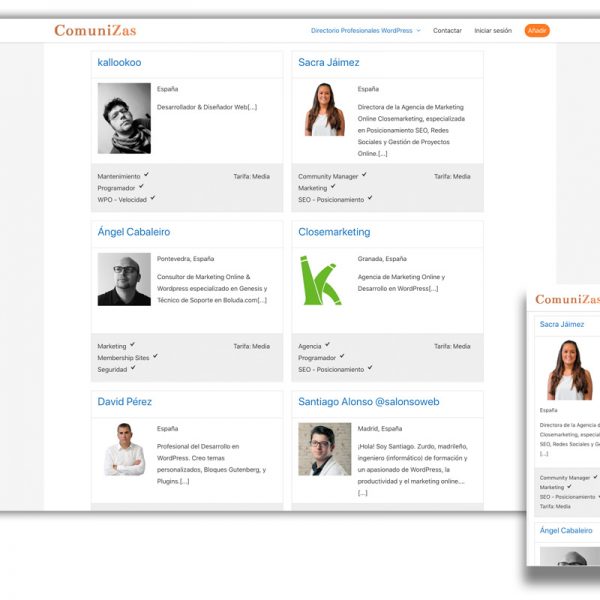Click ComuniZas logo in mobile preview window
600x600 pixels.
pos(567,299)
